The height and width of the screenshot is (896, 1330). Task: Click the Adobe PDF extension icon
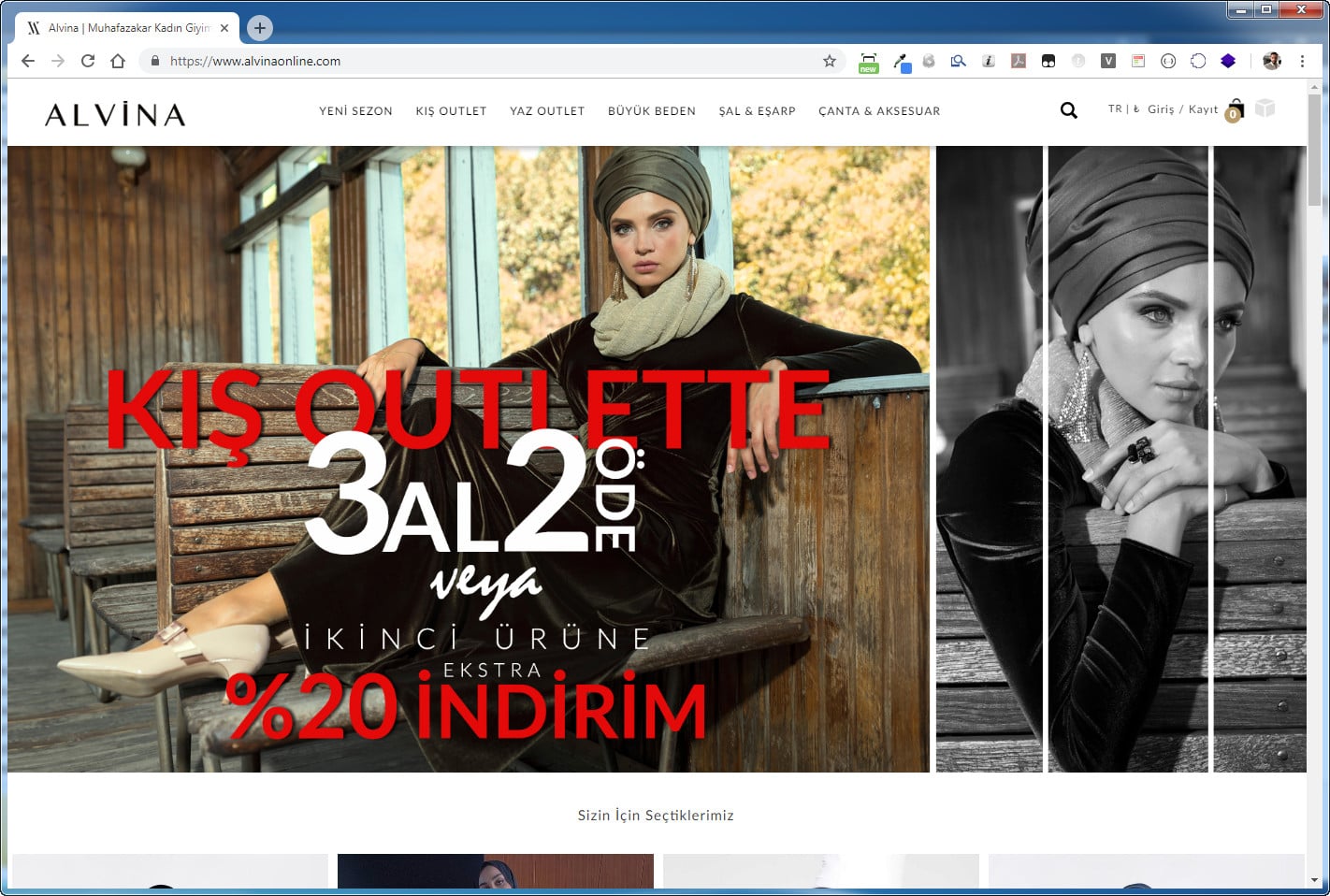pos(1019,61)
